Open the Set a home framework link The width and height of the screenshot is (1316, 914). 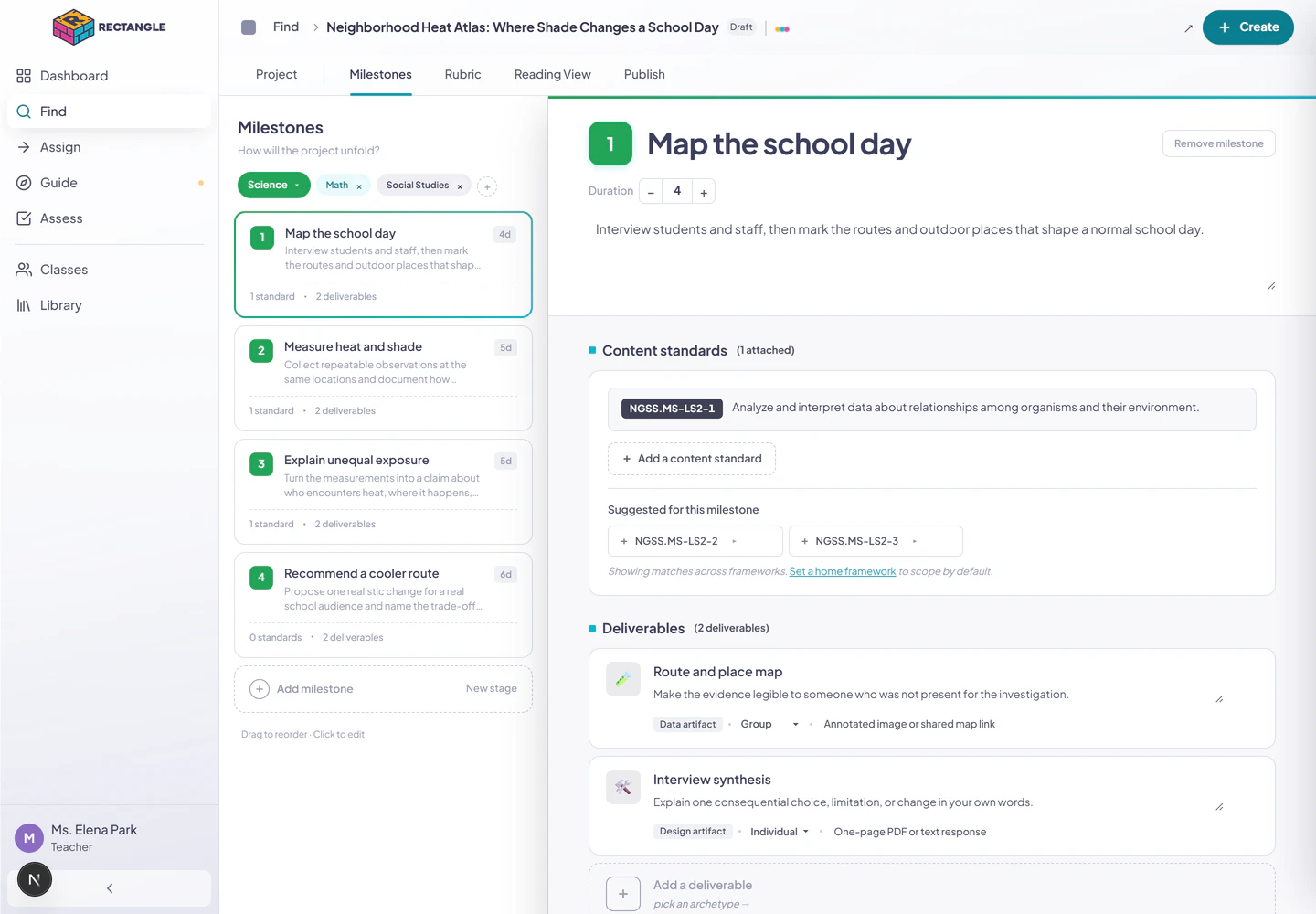pos(843,571)
